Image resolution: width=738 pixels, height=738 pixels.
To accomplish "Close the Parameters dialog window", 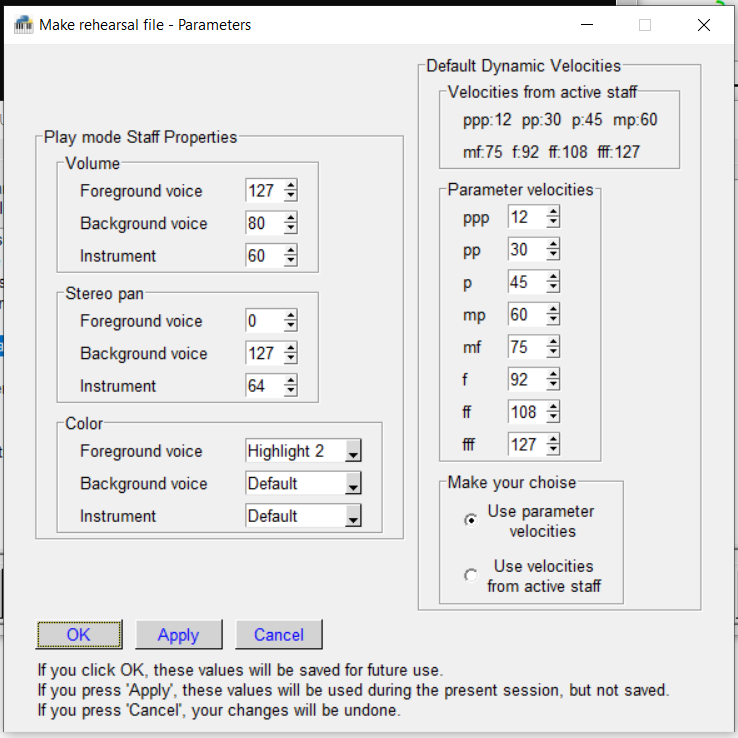I will point(704,24).
